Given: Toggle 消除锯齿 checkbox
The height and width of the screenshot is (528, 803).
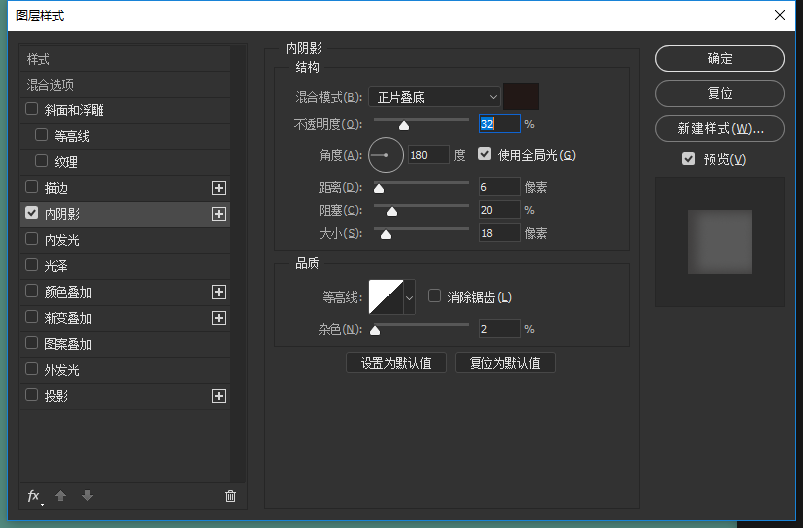Looking at the screenshot, I should coord(434,296).
